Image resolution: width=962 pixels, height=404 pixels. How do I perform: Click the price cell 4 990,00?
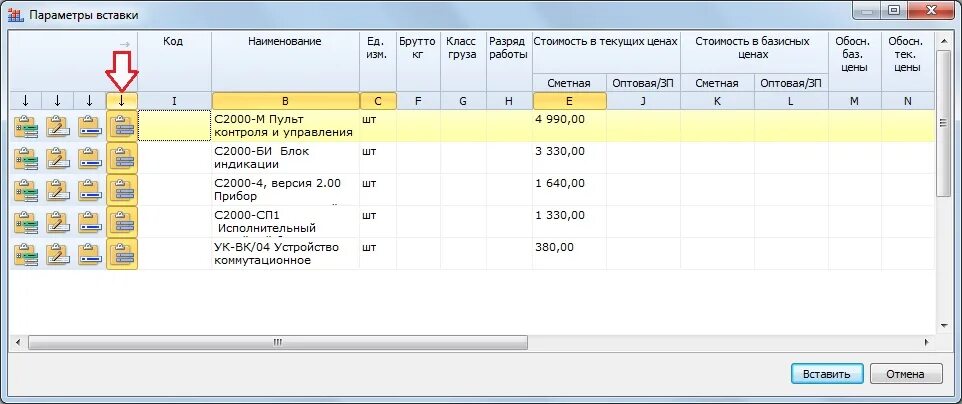[569, 126]
